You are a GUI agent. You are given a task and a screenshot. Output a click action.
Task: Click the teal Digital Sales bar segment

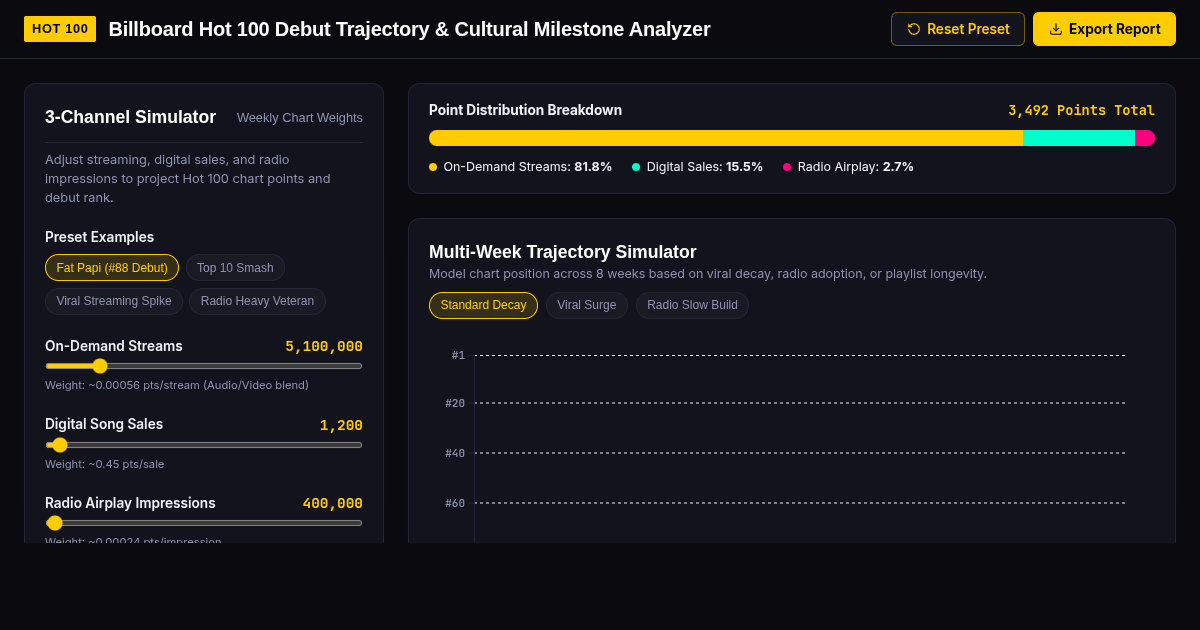coord(1079,138)
